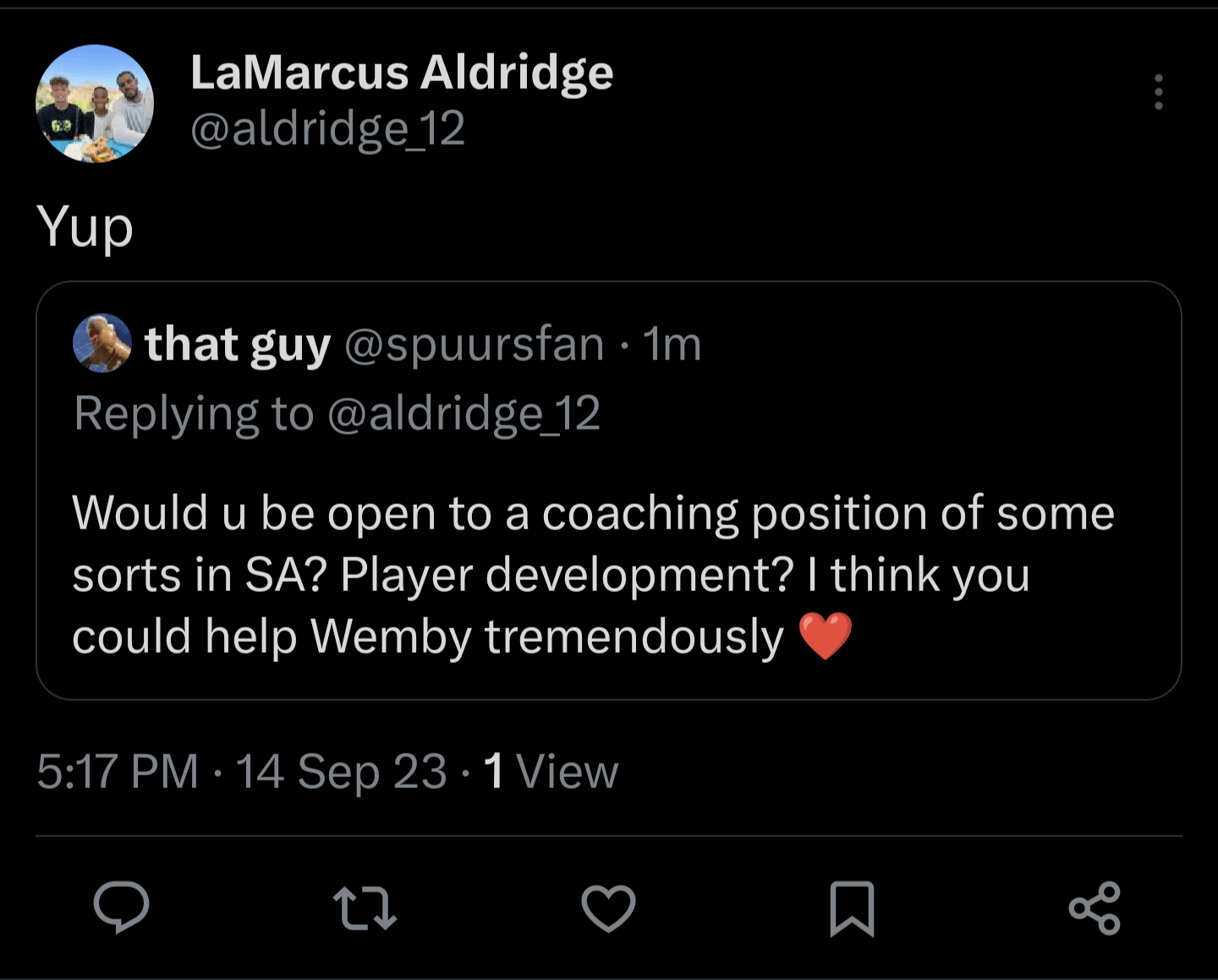Open the quoted user's small avatar
The image size is (1218, 980).
(x=102, y=343)
